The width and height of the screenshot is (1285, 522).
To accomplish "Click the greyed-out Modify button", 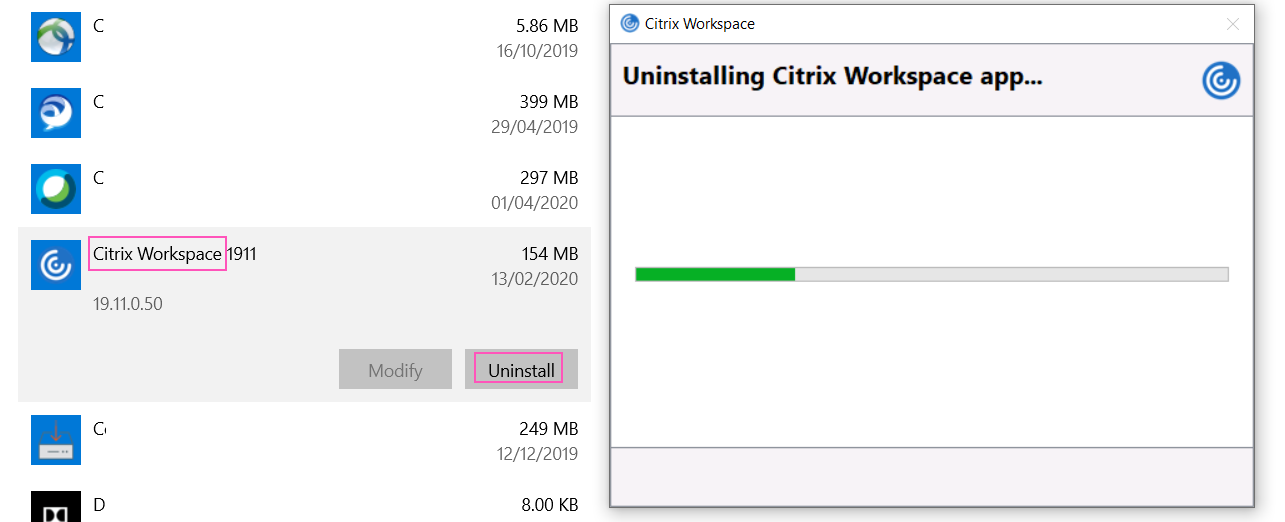I will [395, 369].
